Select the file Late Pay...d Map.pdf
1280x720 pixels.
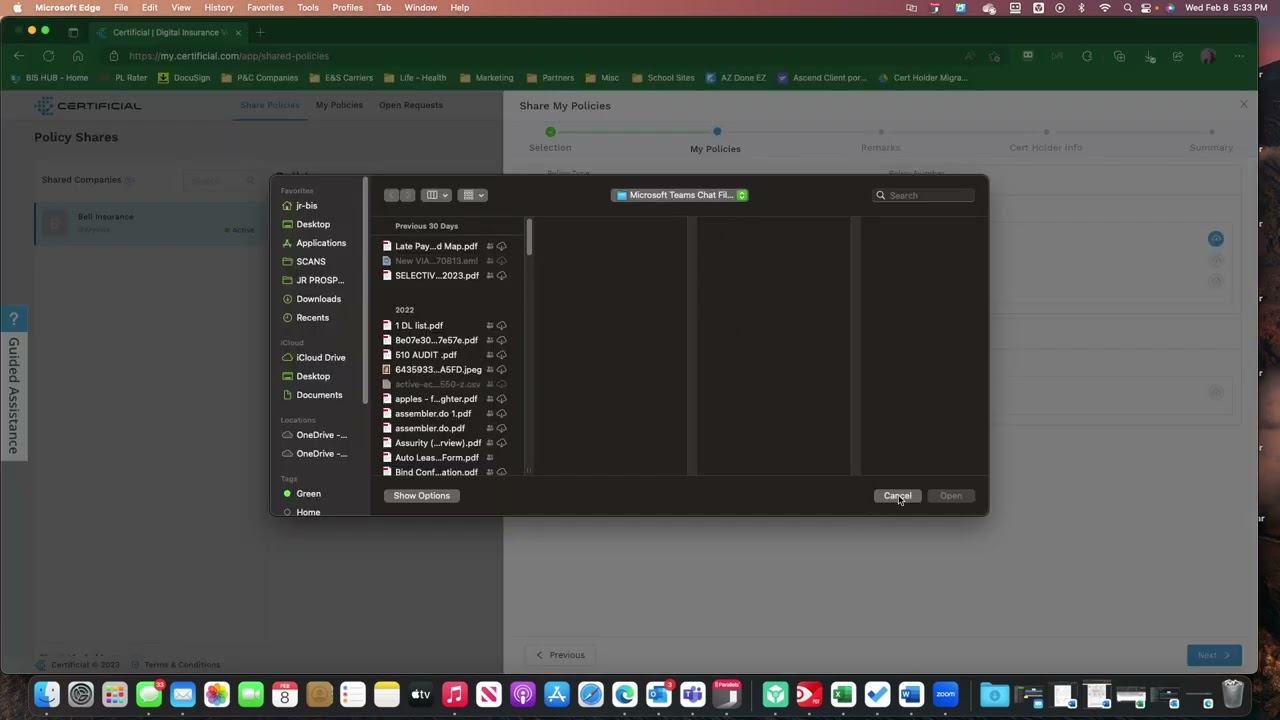pyautogui.click(x=436, y=246)
